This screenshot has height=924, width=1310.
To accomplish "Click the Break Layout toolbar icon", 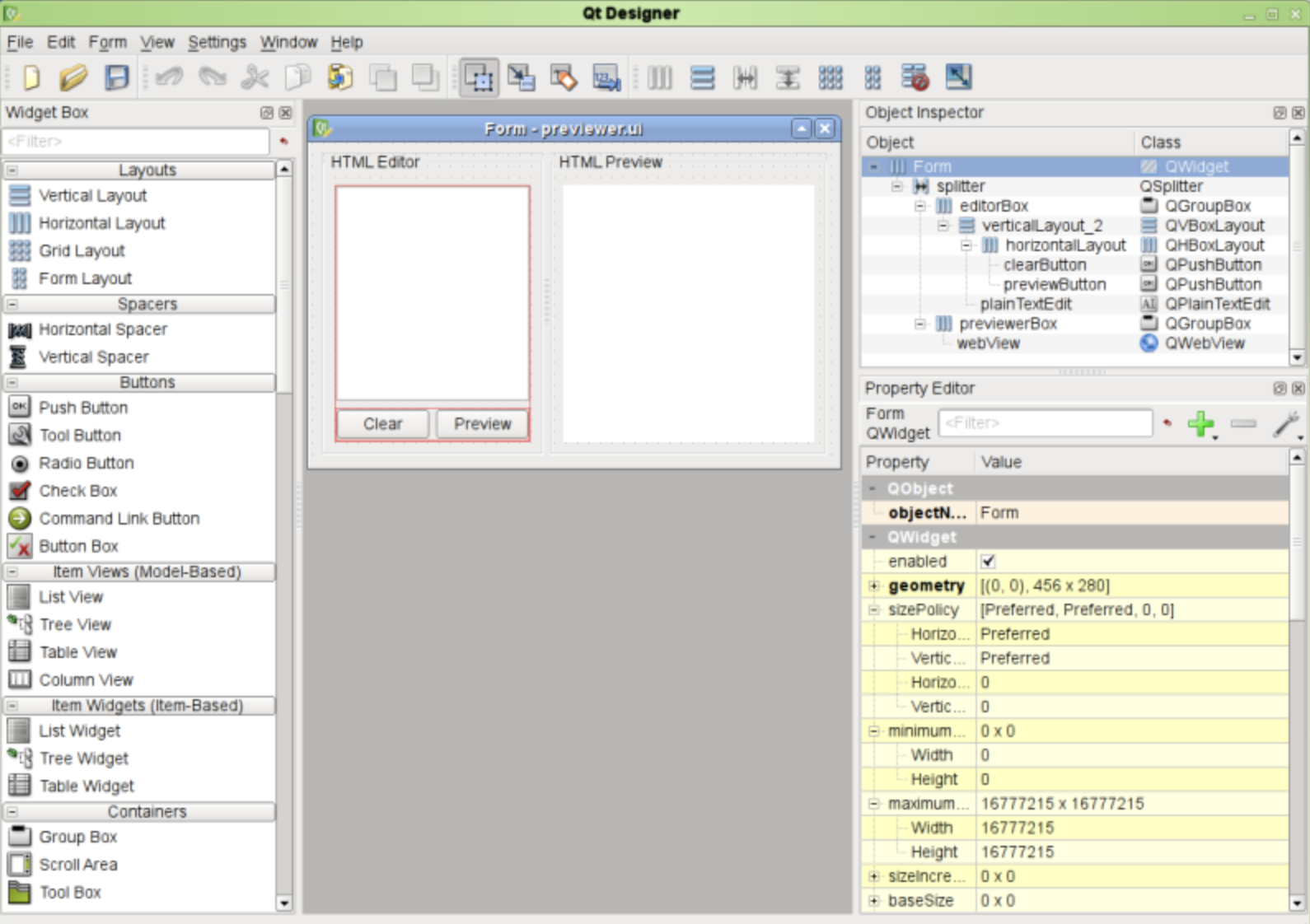I will point(915,77).
